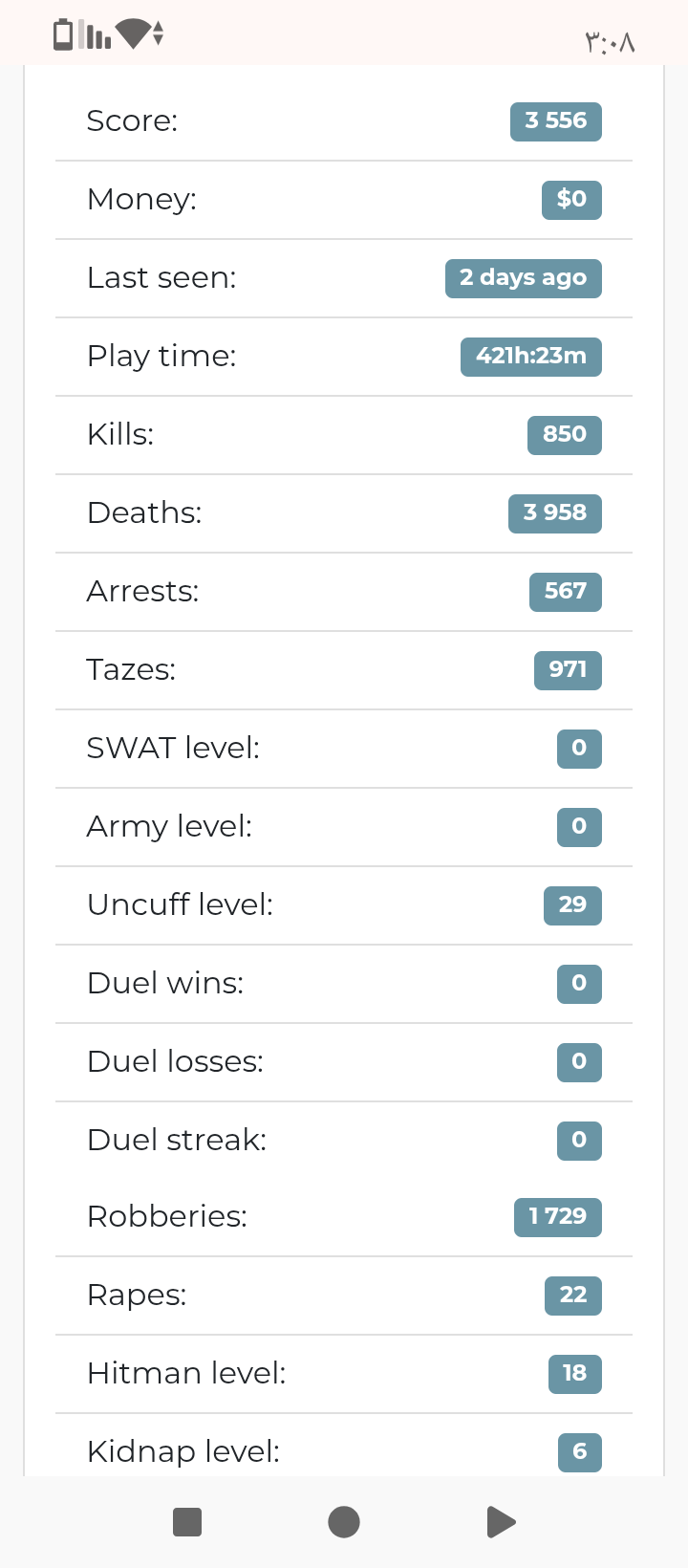Select the Kills row label
The height and width of the screenshot is (1568, 688).
[x=120, y=434]
